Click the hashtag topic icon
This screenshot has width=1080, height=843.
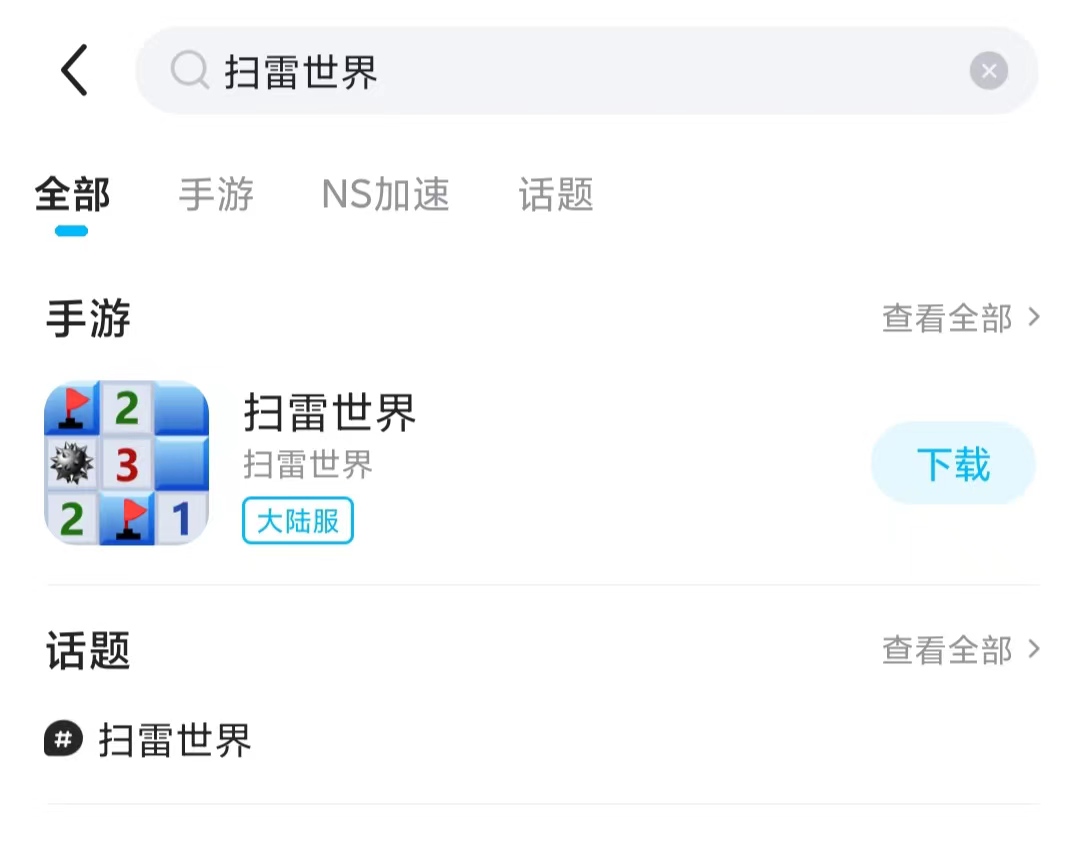(x=64, y=740)
